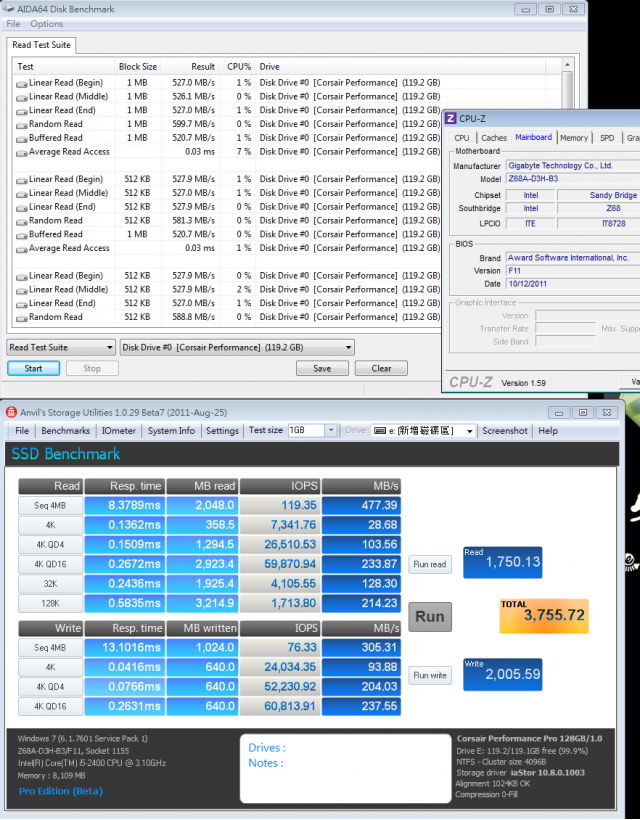The image size is (640, 820).
Task: Click the Z68A-D3H-B3 model field in CPU-Z
Action: (x=573, y=179)
